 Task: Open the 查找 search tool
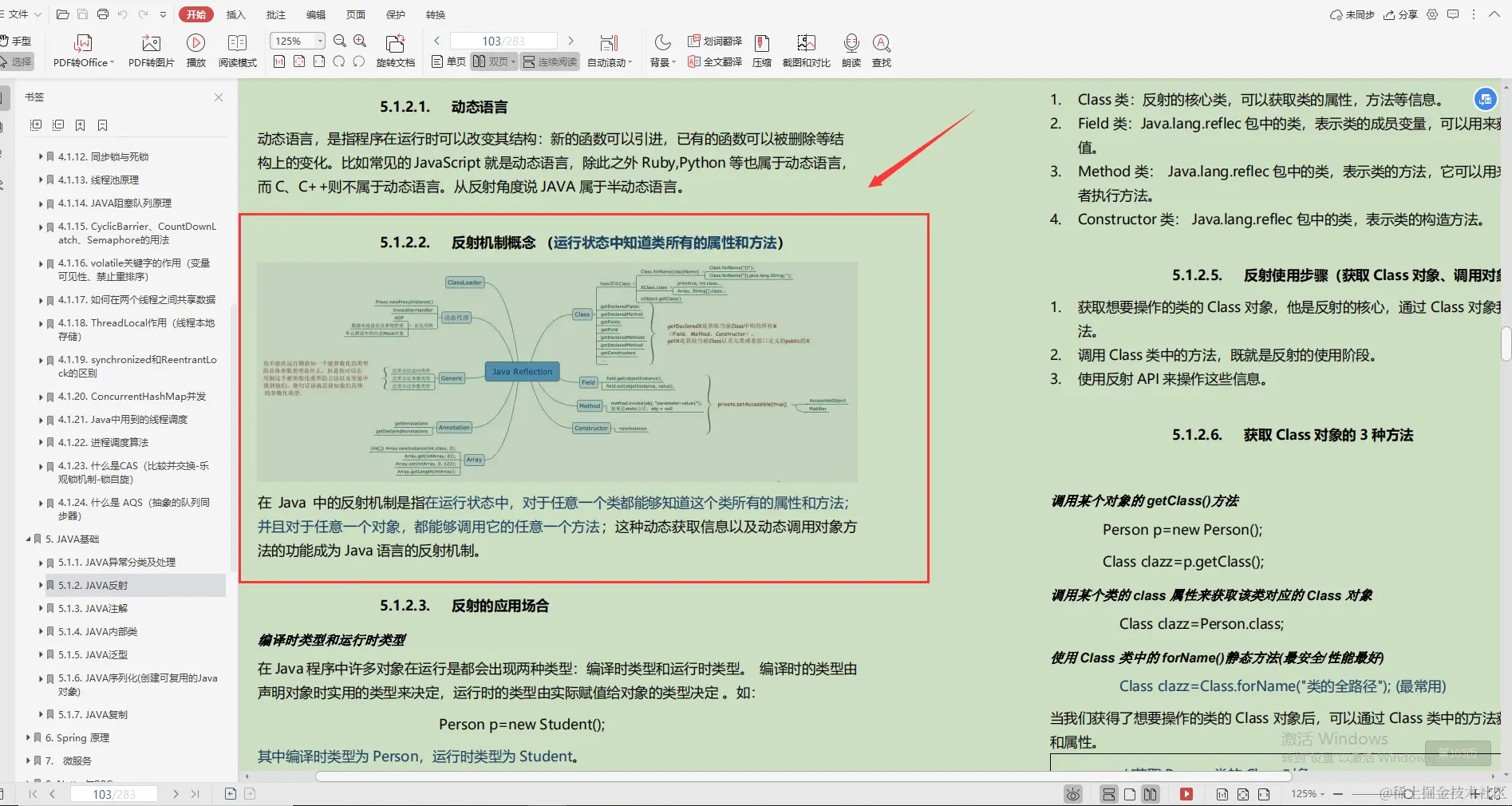tap(881, 49)
